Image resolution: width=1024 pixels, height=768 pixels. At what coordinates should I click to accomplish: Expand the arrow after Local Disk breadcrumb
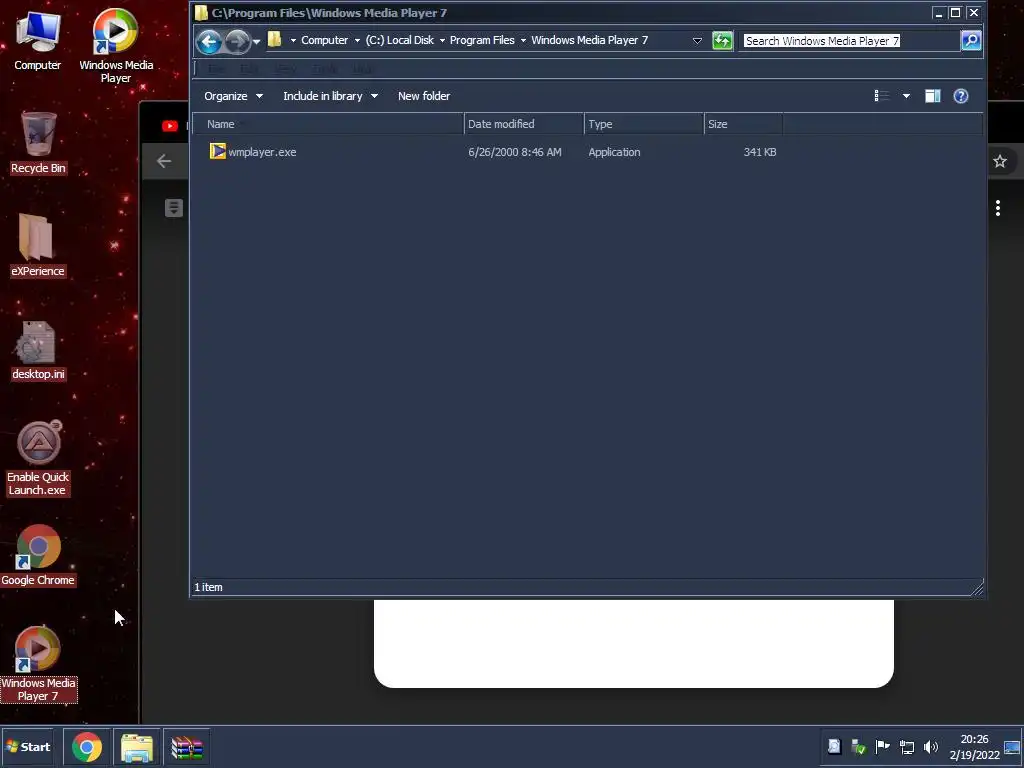coord(442,40)
